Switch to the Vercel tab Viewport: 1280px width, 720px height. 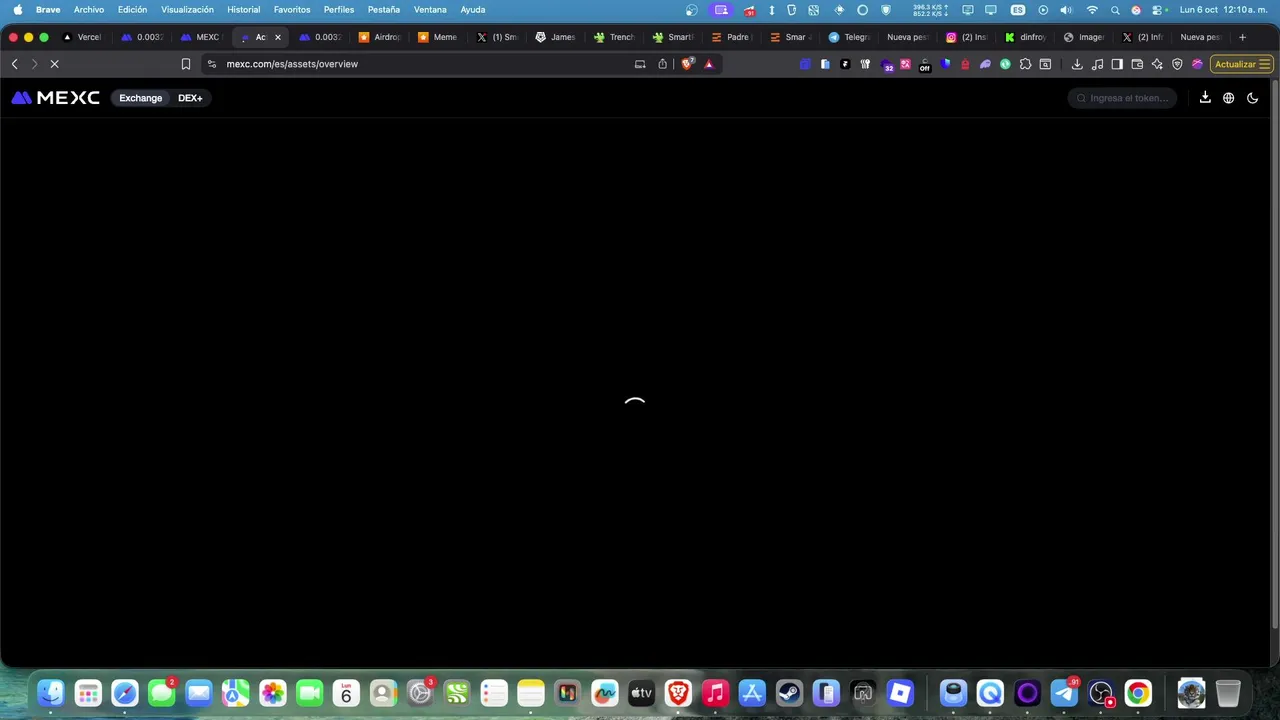point(83,37)
